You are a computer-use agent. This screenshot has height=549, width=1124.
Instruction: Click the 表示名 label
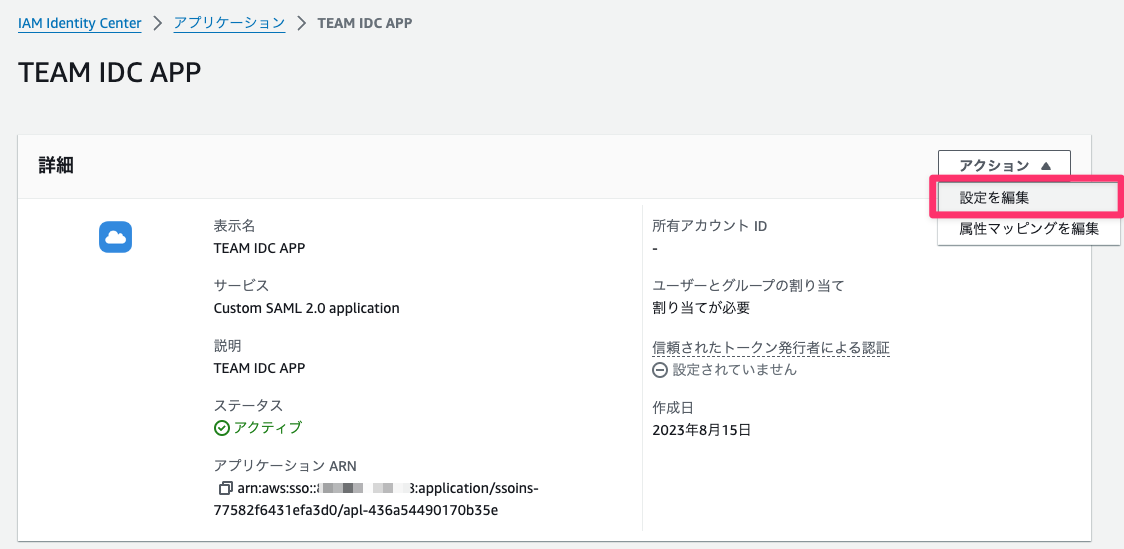tap(234, 226)
